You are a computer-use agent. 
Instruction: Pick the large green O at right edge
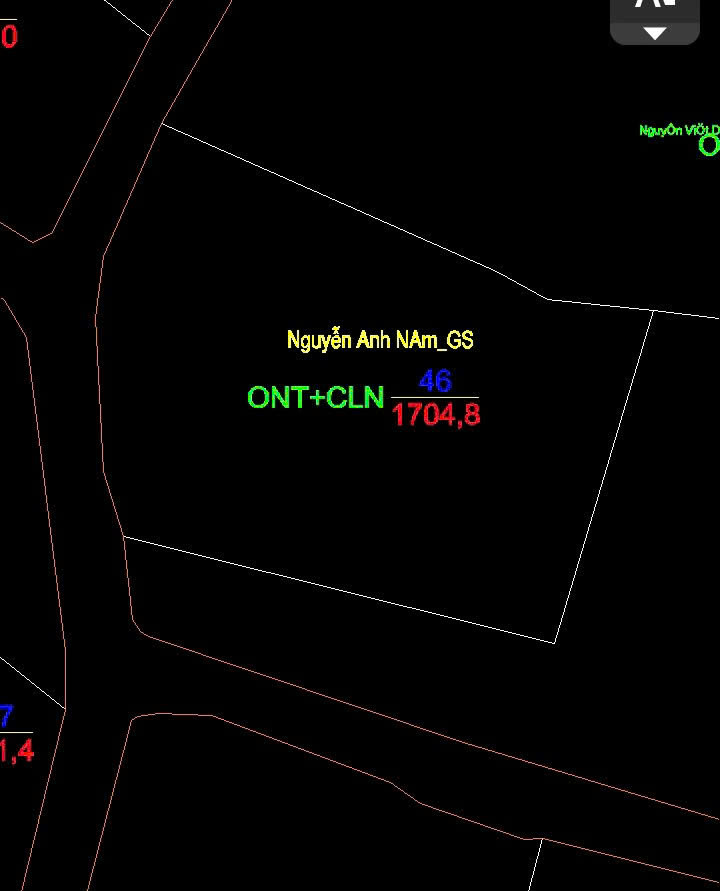[708, 146]
